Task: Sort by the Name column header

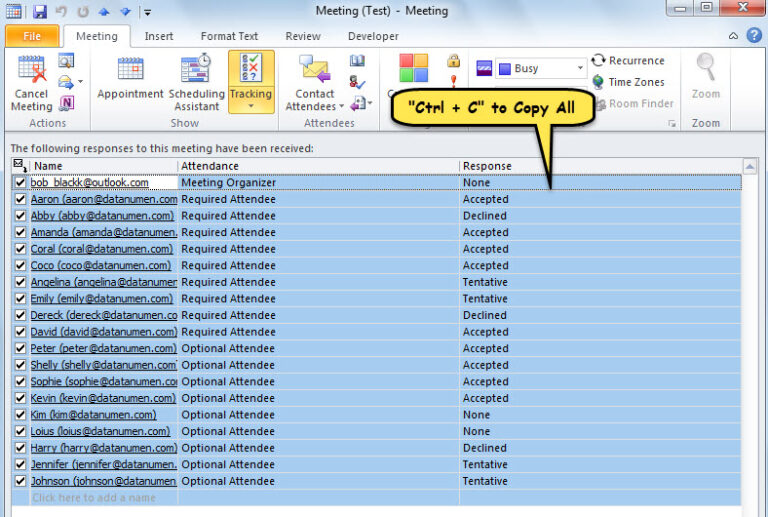Action: tap(103, 166)
